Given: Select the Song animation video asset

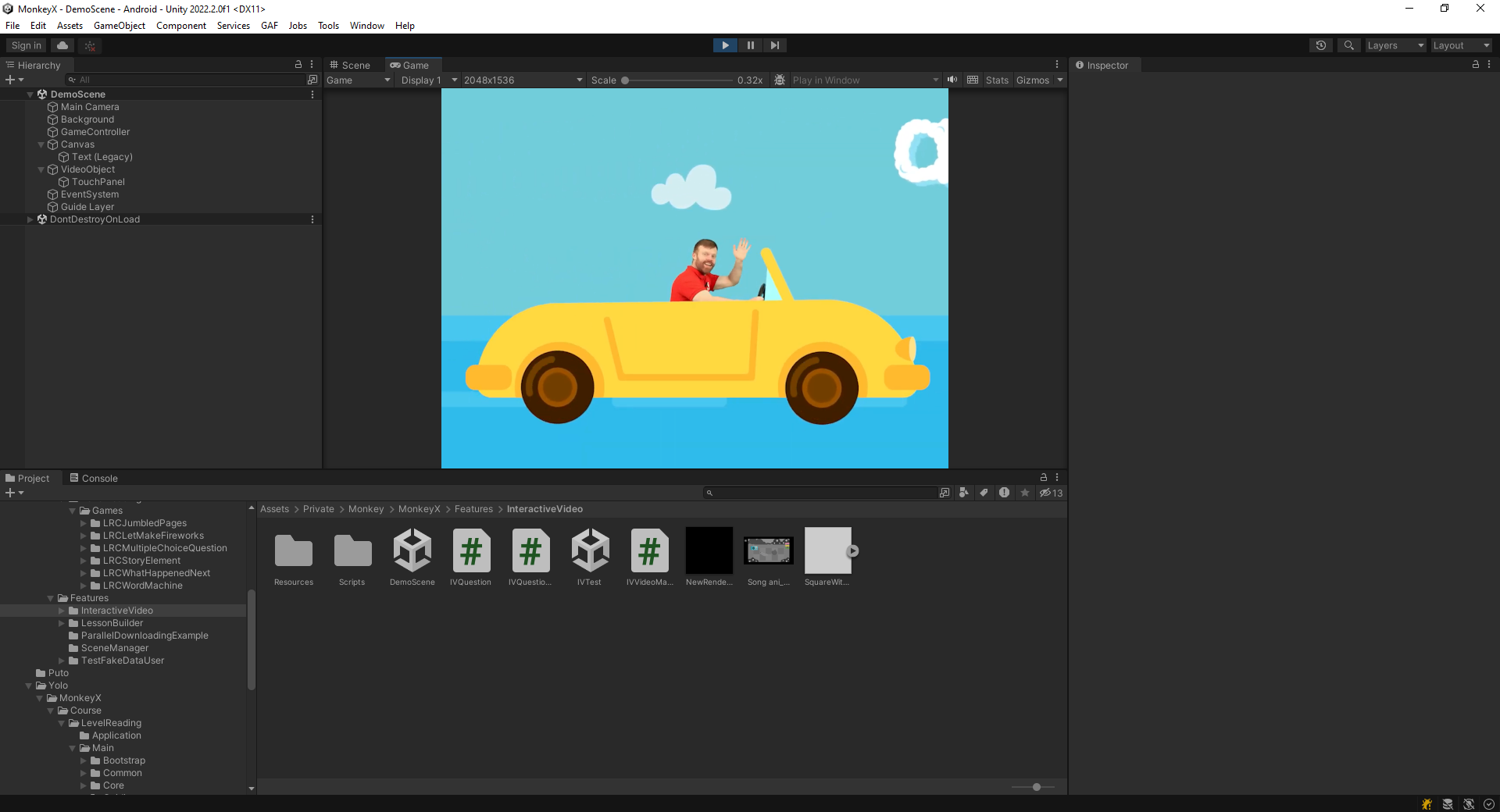Looking at the screenshot, I should point(769,557).
